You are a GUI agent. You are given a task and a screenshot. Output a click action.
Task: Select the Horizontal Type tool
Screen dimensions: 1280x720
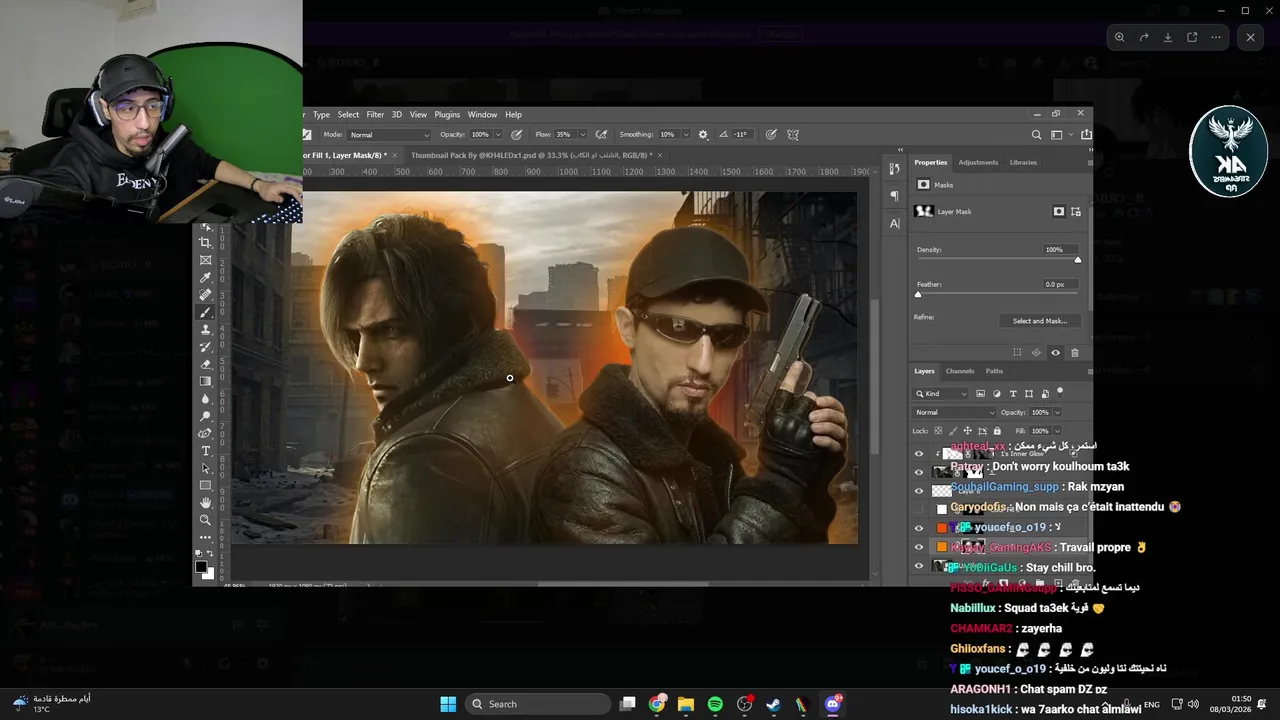[x=206, y=451]
